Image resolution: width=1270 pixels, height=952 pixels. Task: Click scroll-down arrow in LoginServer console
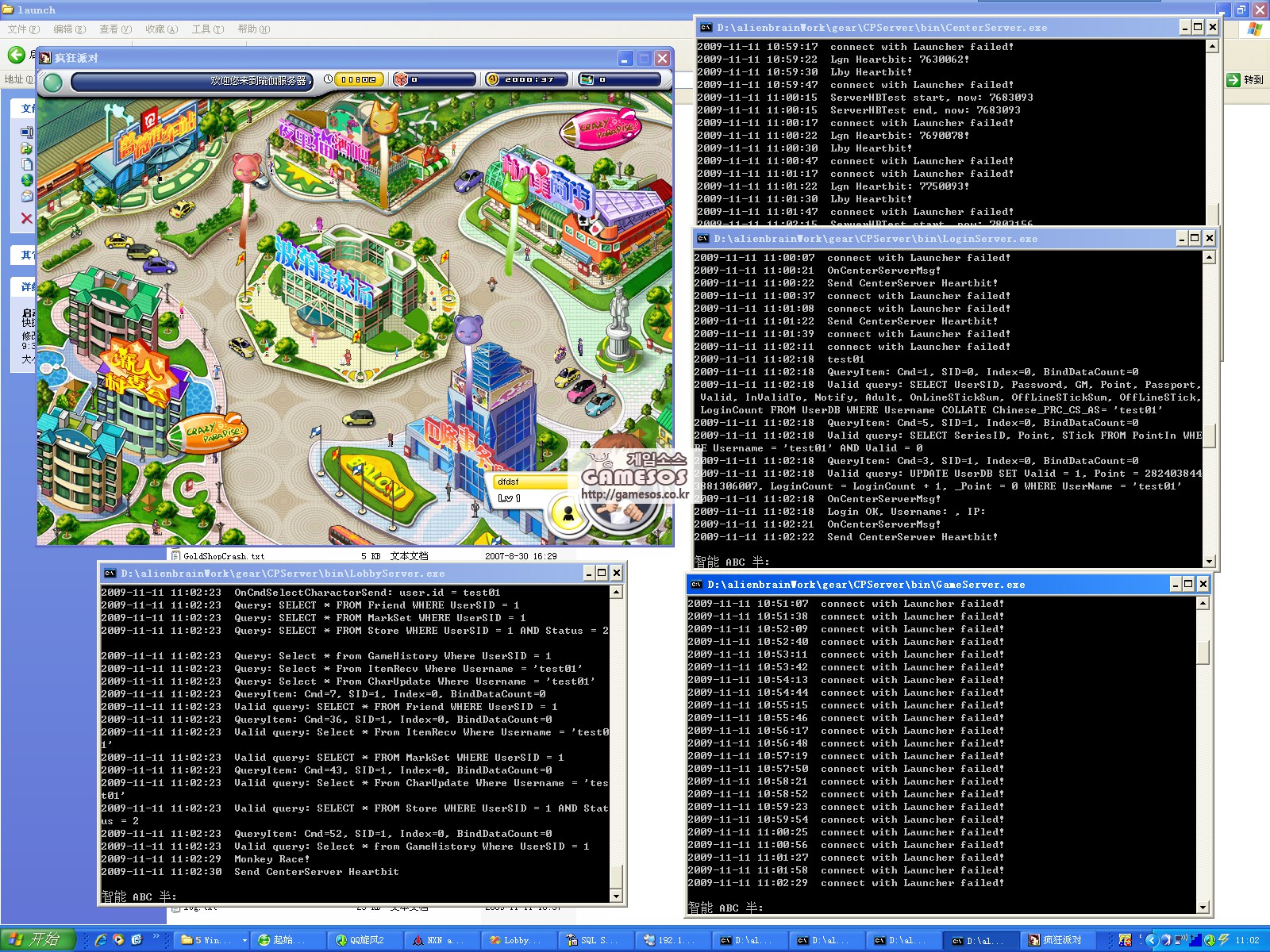point(1210,562)
